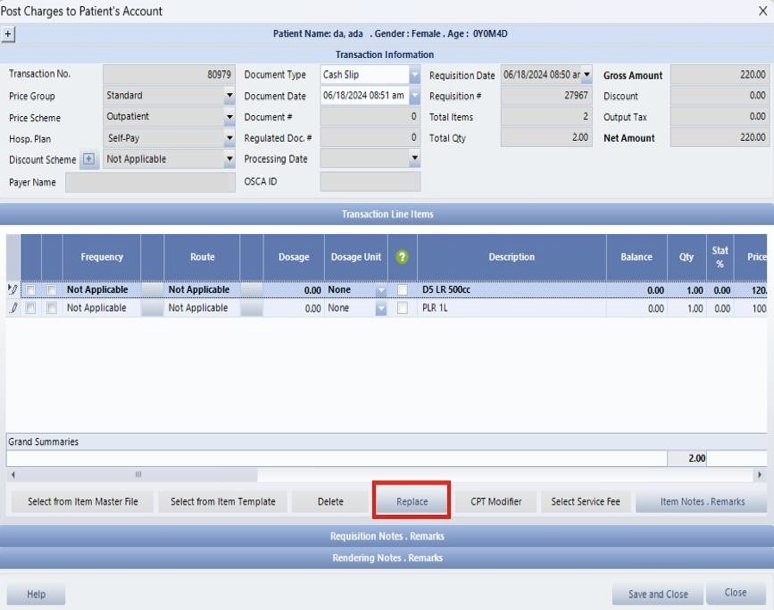774x610 pixels.
Task: Click the Payer Name input field
Action: click(x=150, y=183)
